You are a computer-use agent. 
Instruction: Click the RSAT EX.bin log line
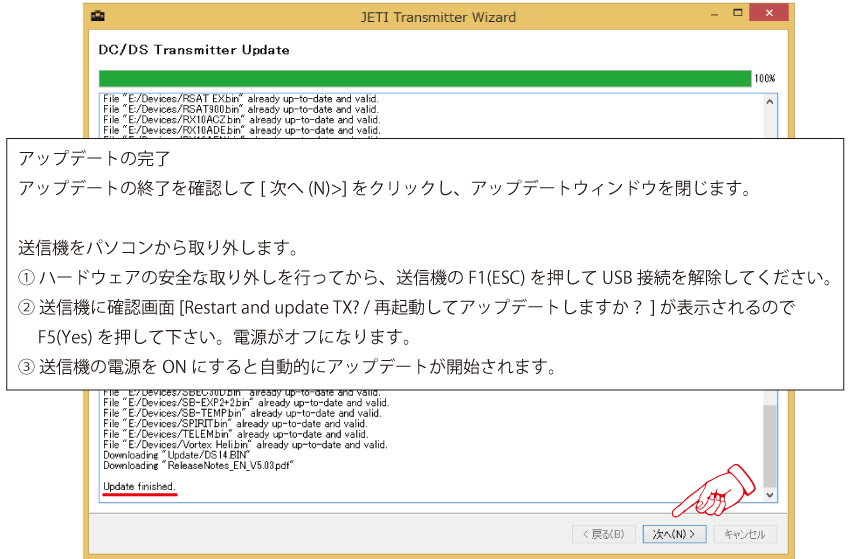coord(241,99)
